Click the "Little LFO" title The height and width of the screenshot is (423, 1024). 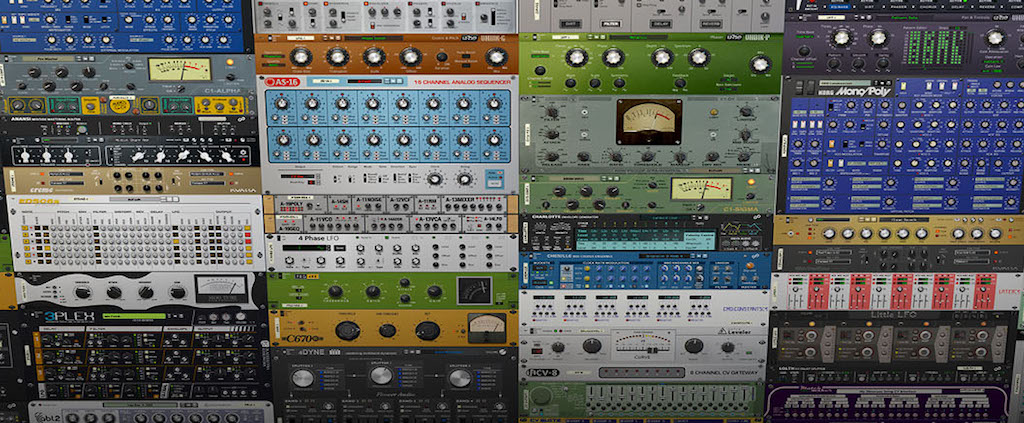[894, 315]
